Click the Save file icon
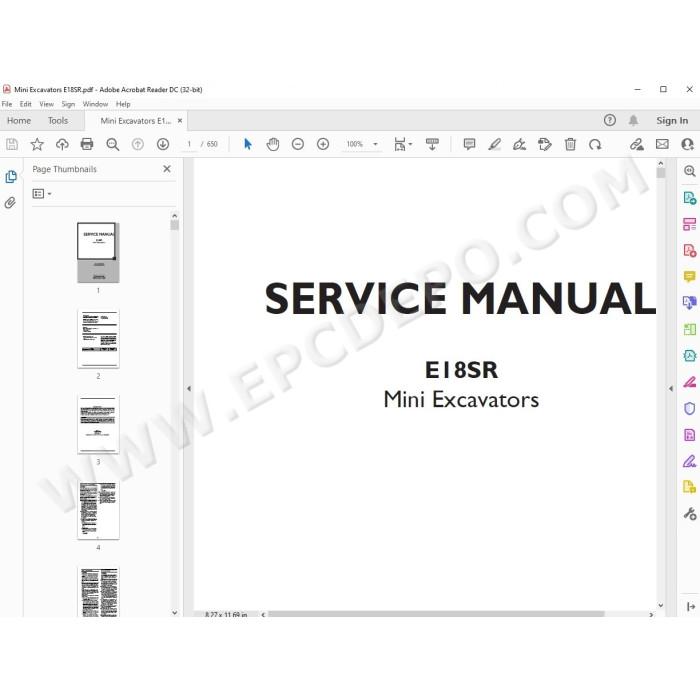Viewport: 700px width, 700px height. pos(12,144)
